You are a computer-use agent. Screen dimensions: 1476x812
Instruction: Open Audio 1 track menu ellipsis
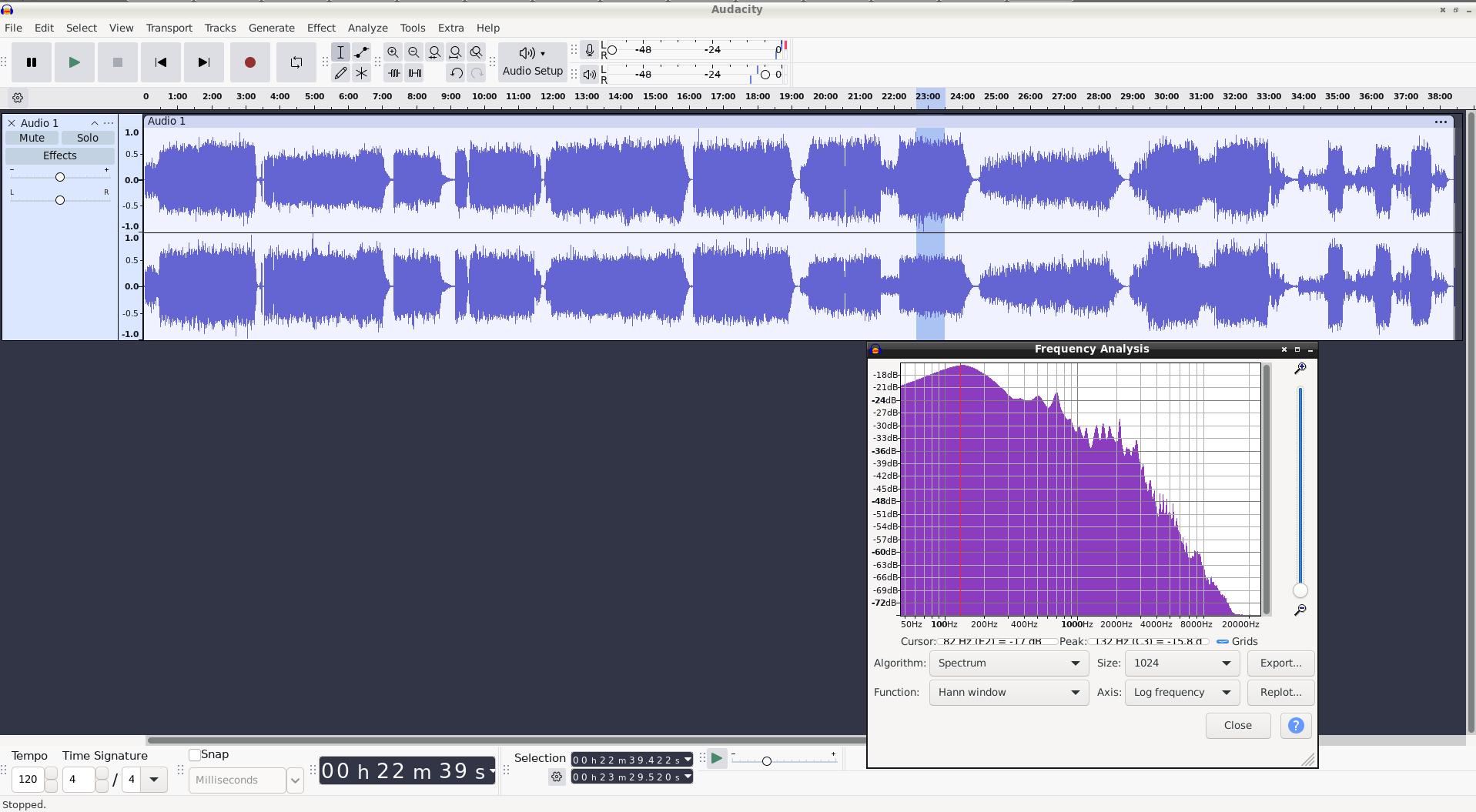109,123
